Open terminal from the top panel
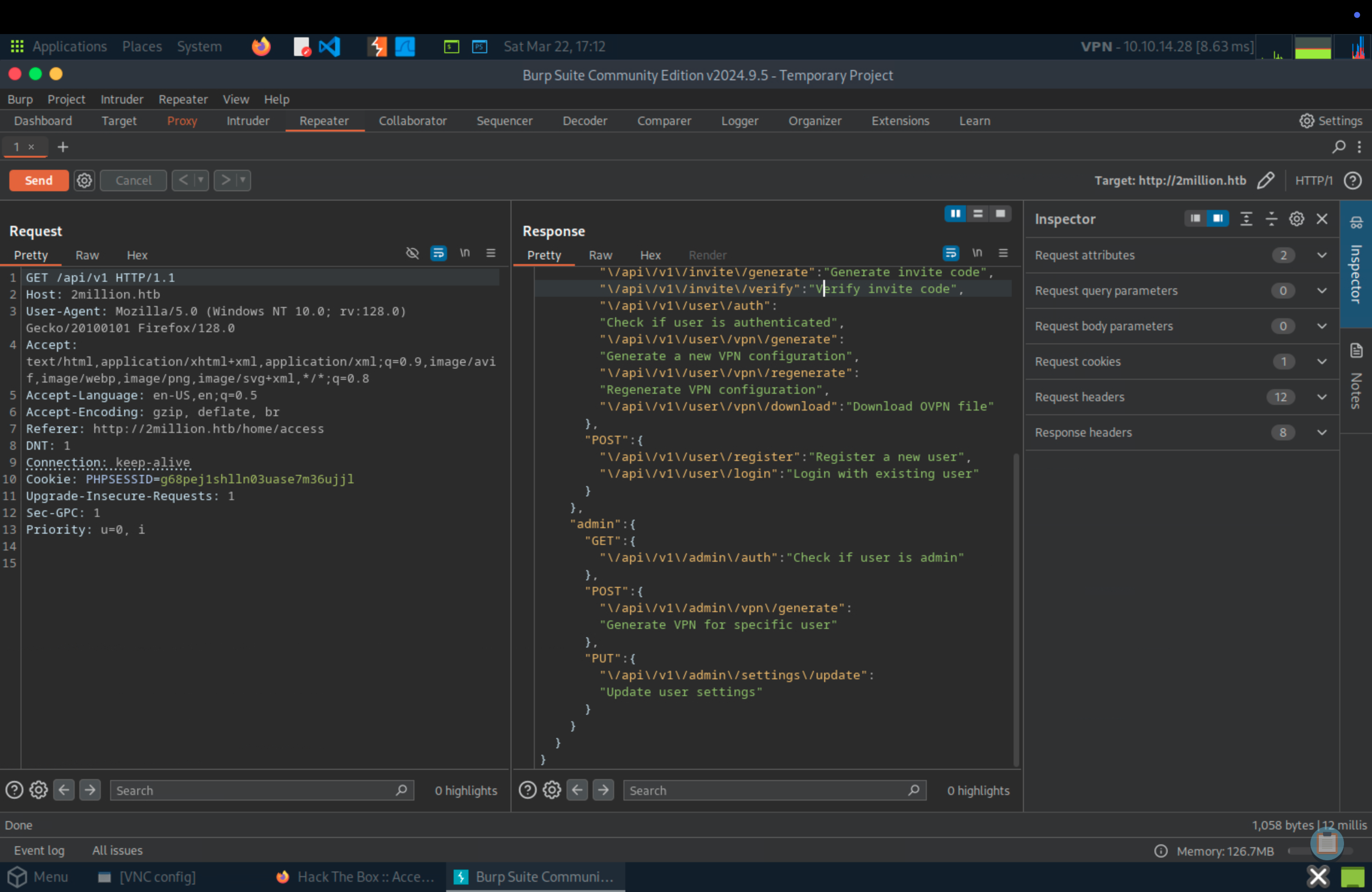Viewport: 1372px width, 892px height. [451, 47]
